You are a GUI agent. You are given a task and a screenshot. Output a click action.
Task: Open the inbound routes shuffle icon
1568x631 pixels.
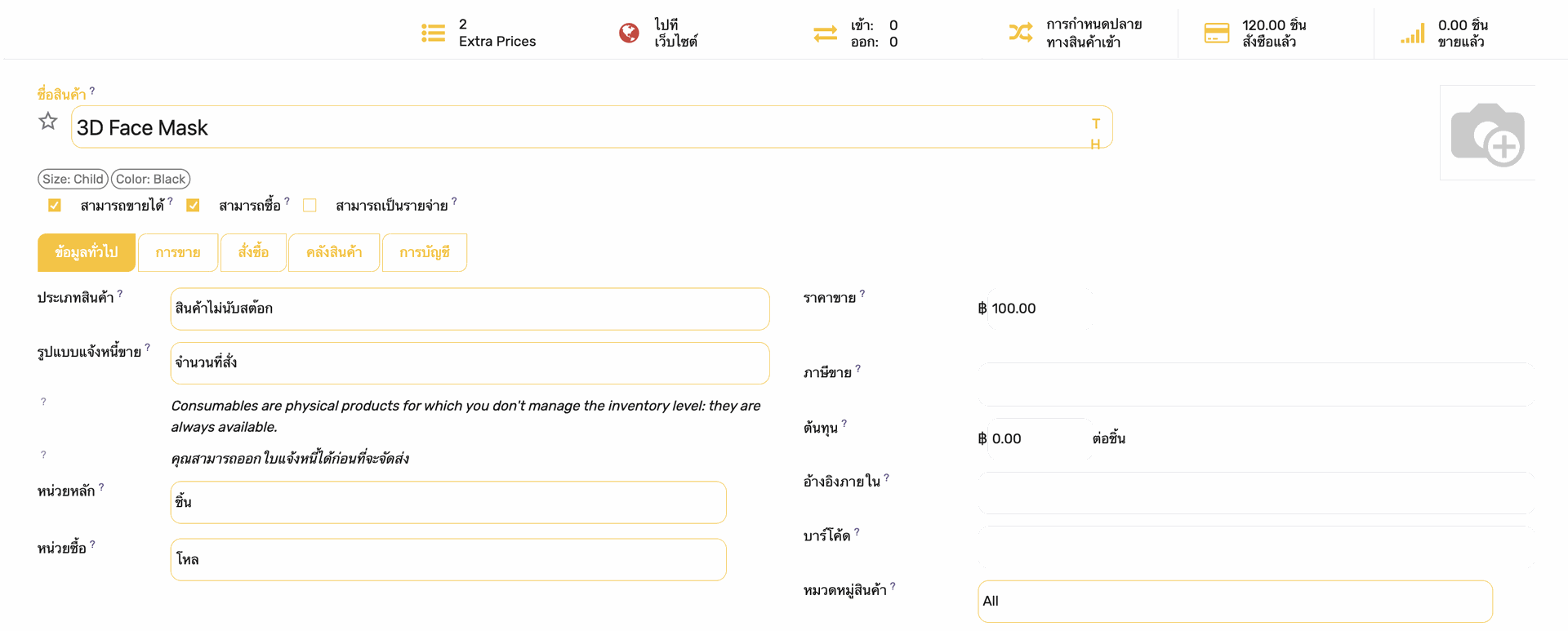[x=1021, y=33]
